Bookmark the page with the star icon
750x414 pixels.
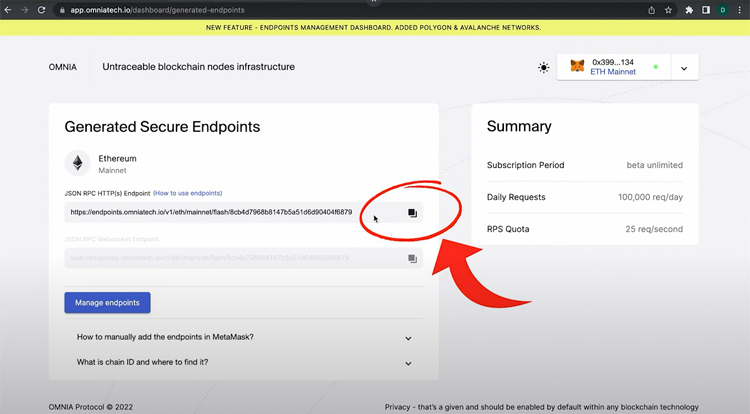tap(668, 10)
